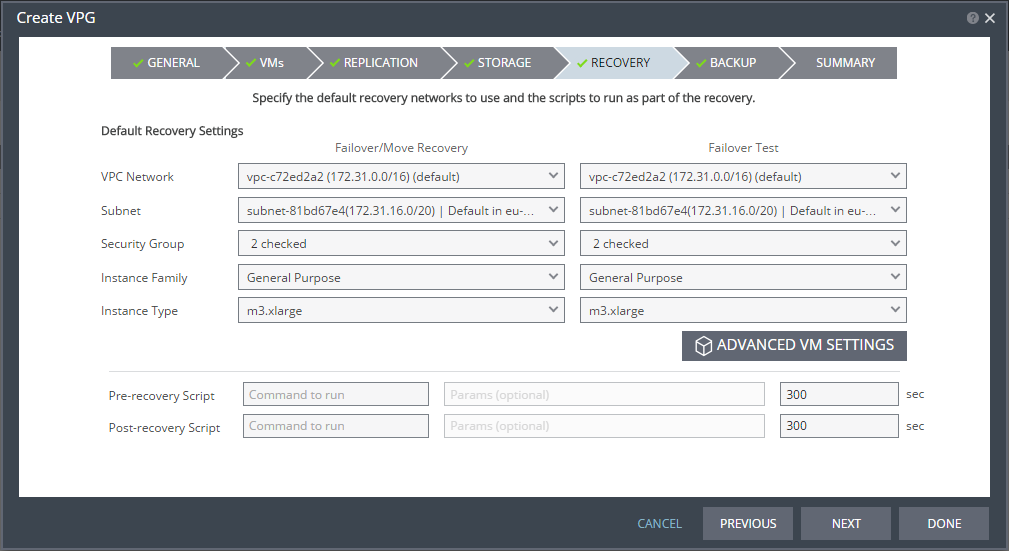Viewport: 1009px width, 551px height.
Task: Open Failover/Move Instance Family dropdown
Action: click(401, 277)
